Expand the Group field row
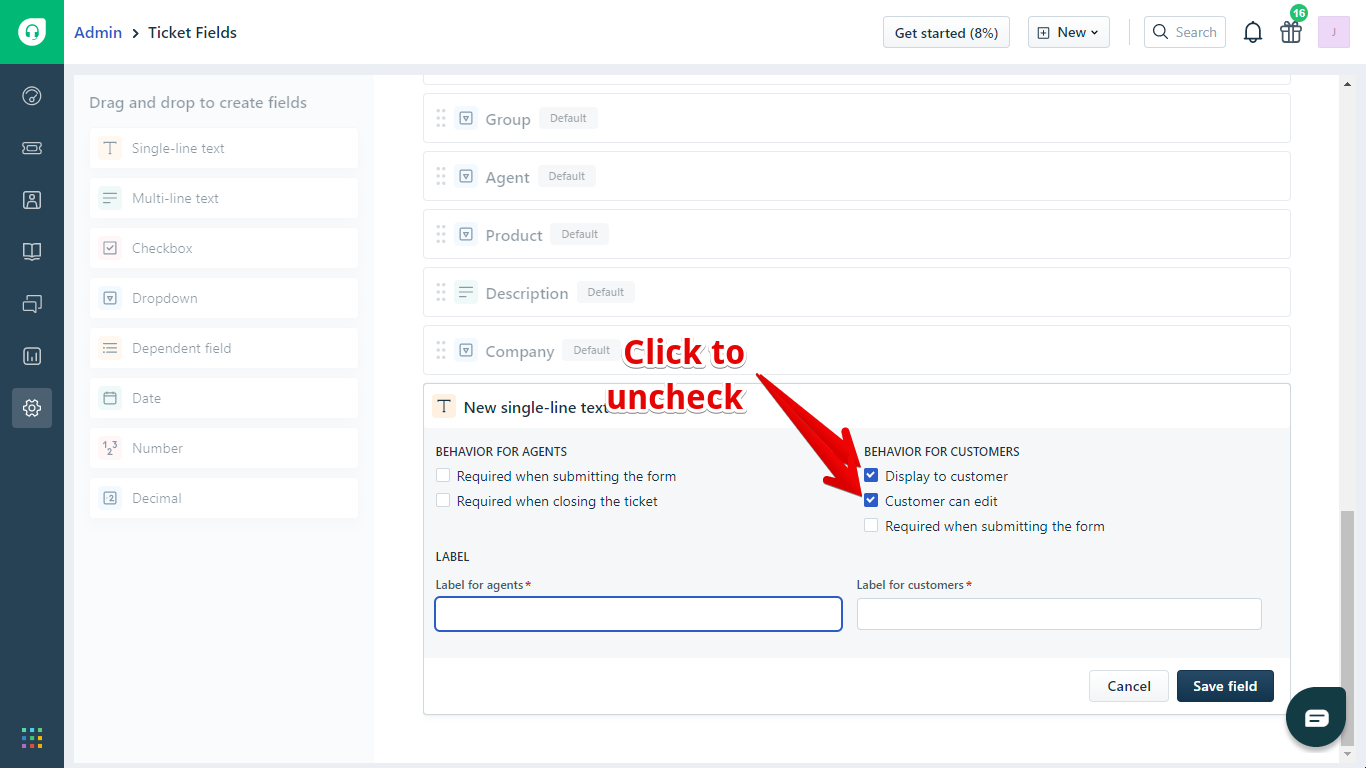This screenshot has height=768, width=1366. 856,118
